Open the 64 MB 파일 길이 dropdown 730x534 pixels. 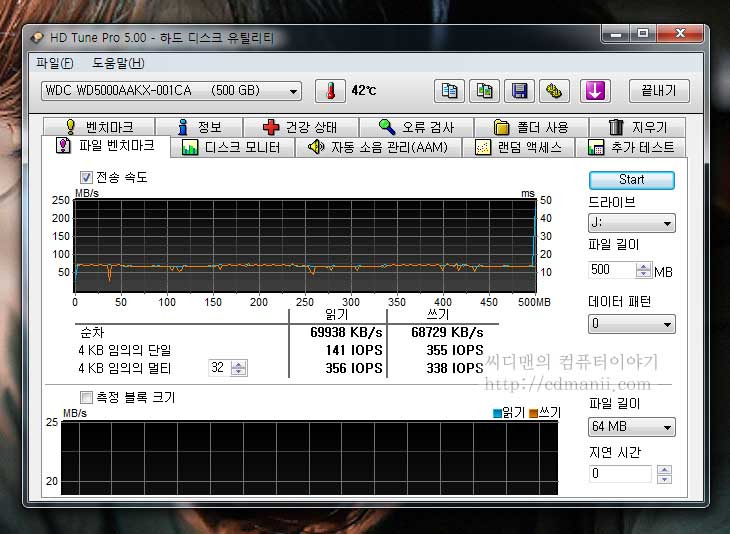[x=631, y=426]
